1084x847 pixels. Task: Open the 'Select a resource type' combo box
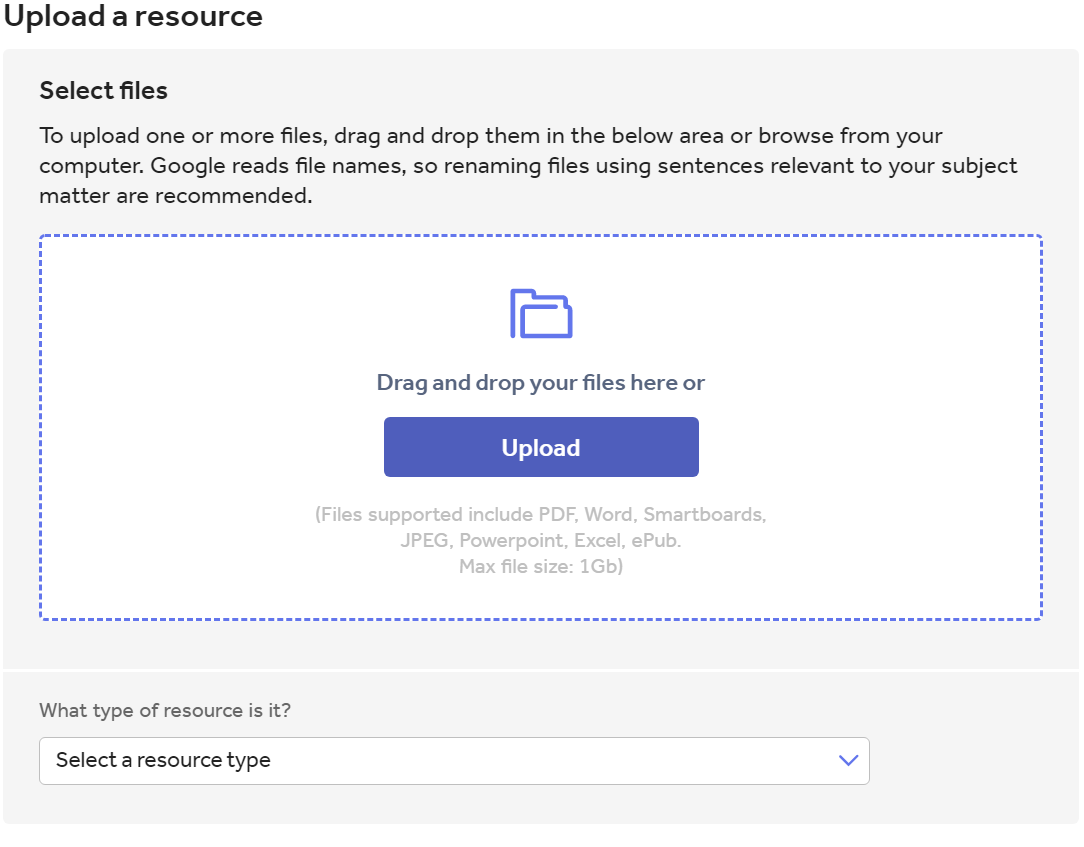(x=454, y=761)
